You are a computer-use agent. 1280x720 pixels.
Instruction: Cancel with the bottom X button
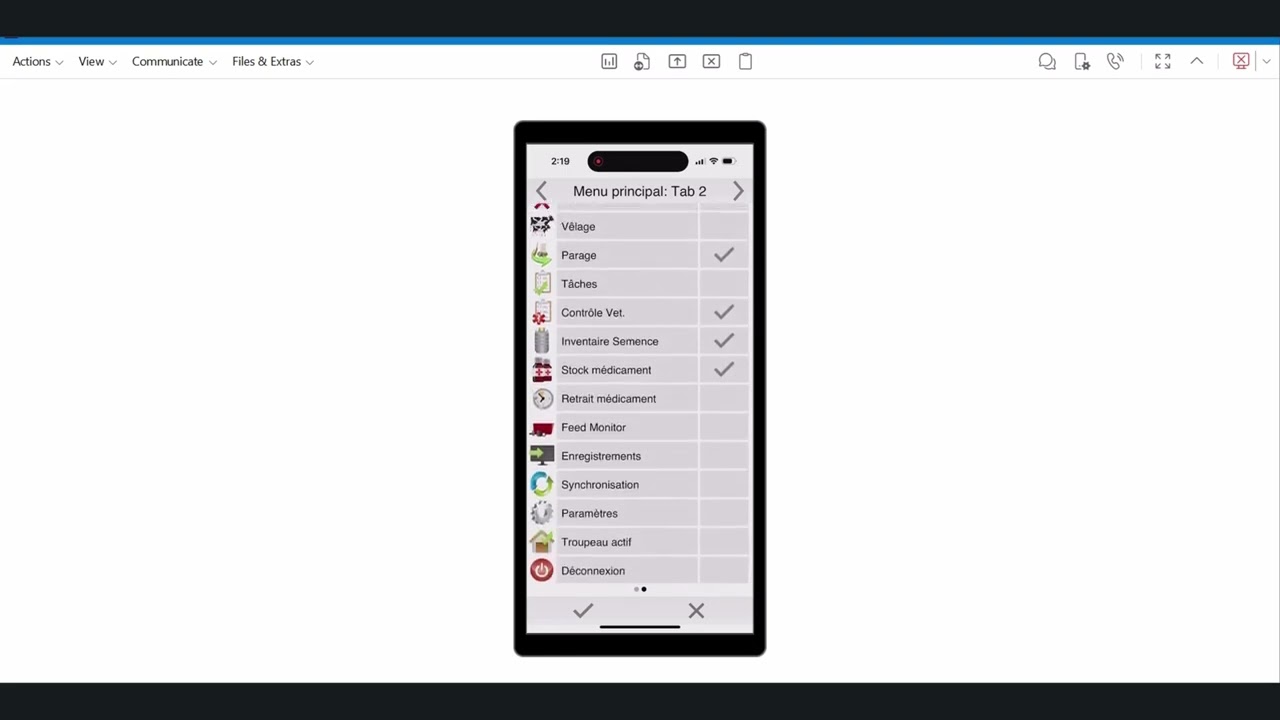(696, 610)
